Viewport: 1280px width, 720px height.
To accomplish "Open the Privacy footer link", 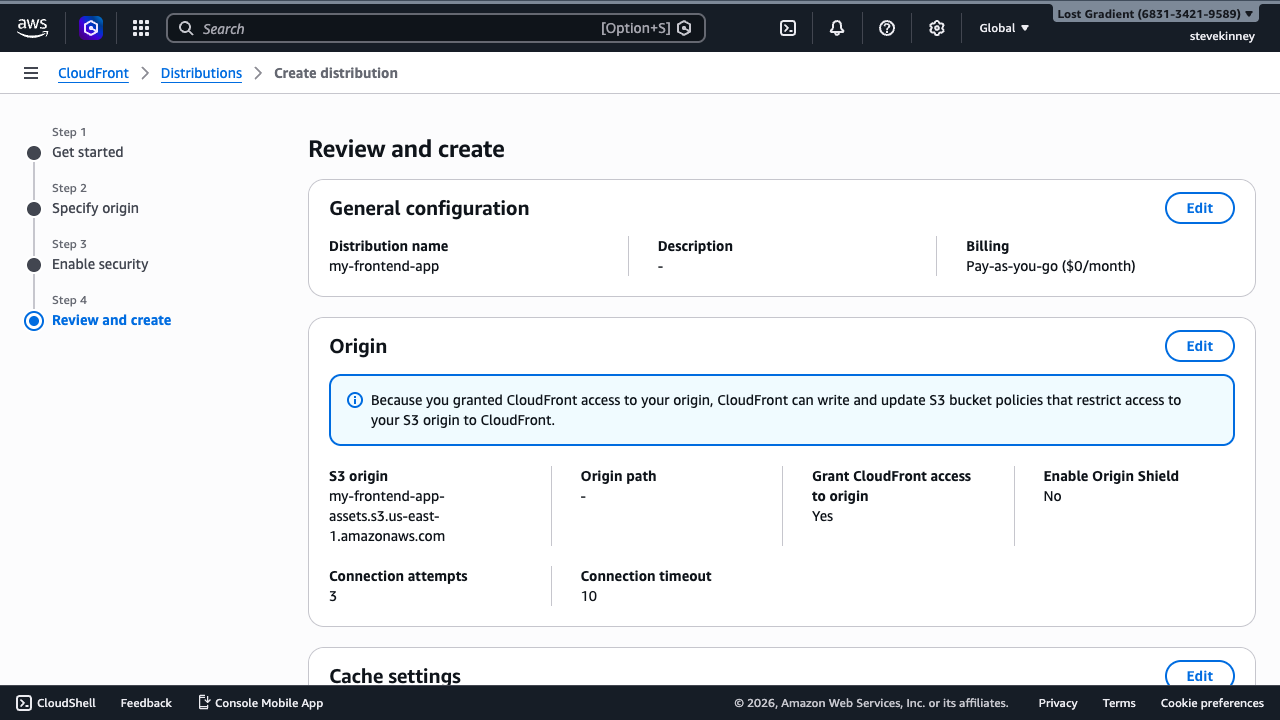I will coord(1058,703).
